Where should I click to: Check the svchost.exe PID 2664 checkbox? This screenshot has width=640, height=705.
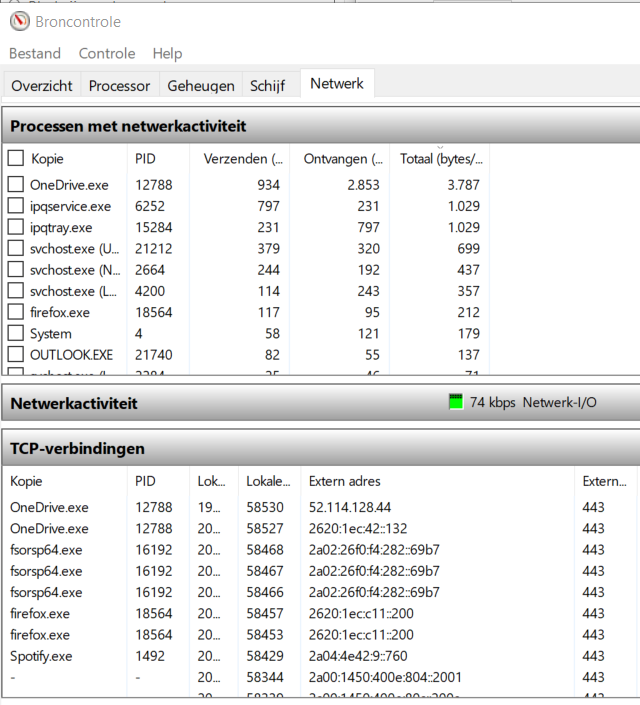click(16, 269)
